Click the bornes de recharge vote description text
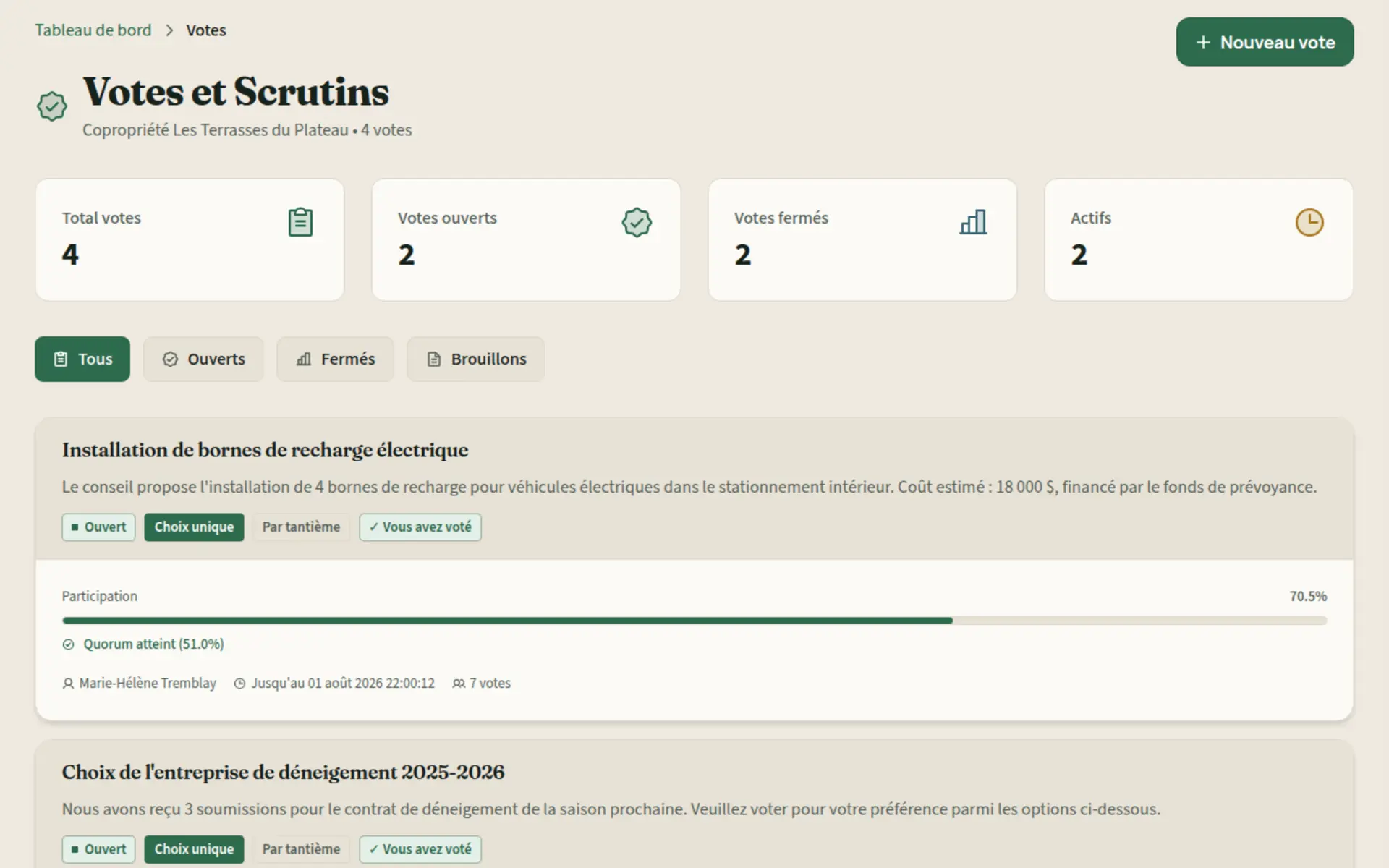1389x868 pixels. [x=689, y=487]
